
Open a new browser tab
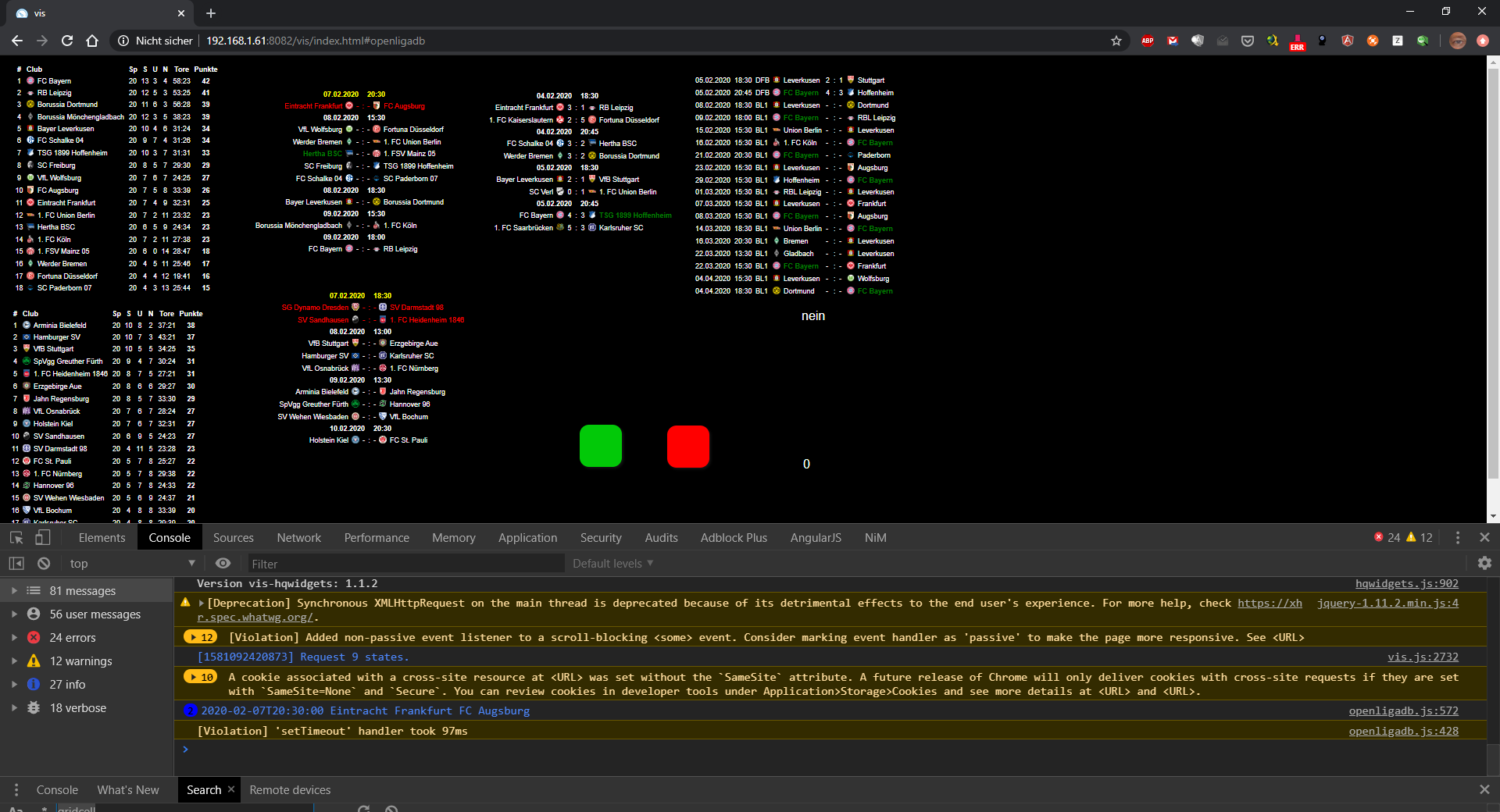(x=210, y=13)
